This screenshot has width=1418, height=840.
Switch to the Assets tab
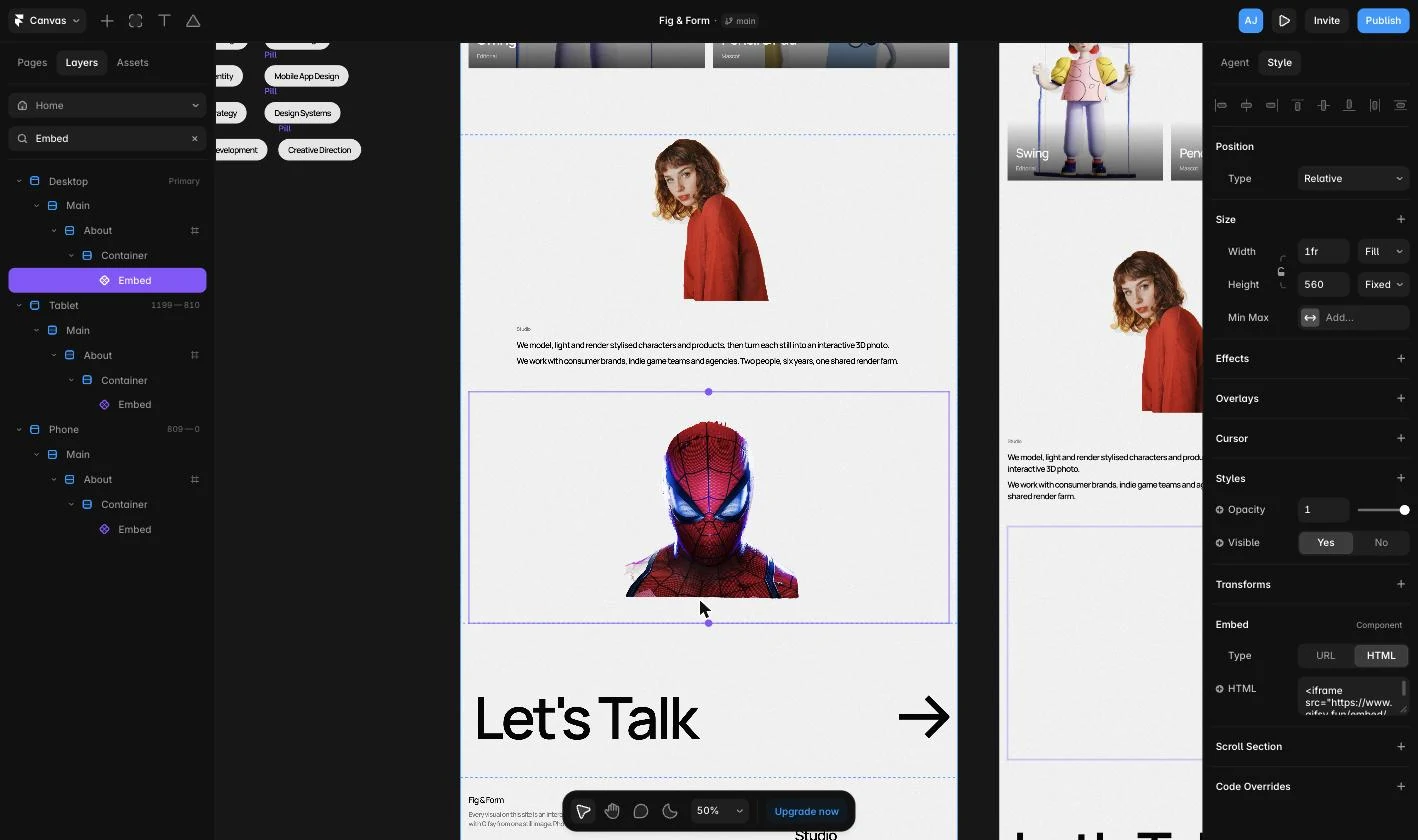point(132,62)
